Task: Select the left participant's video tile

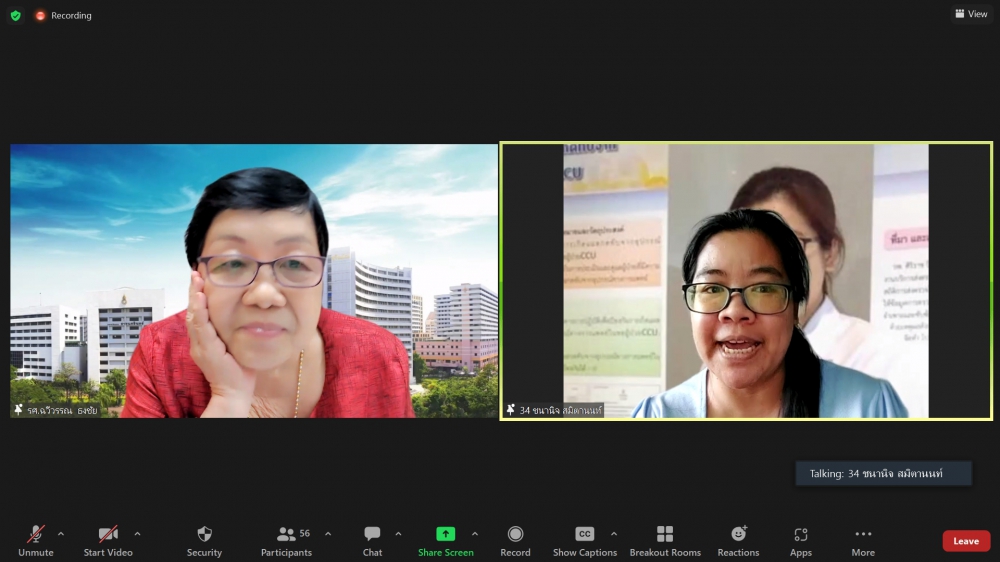Action: click(x=254, y=281)
